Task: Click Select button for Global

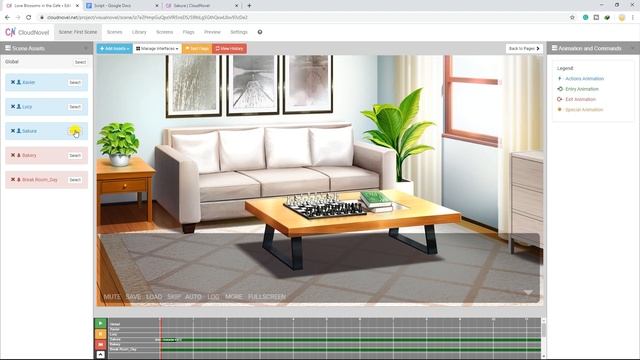Action: click(x=80, y=62)
